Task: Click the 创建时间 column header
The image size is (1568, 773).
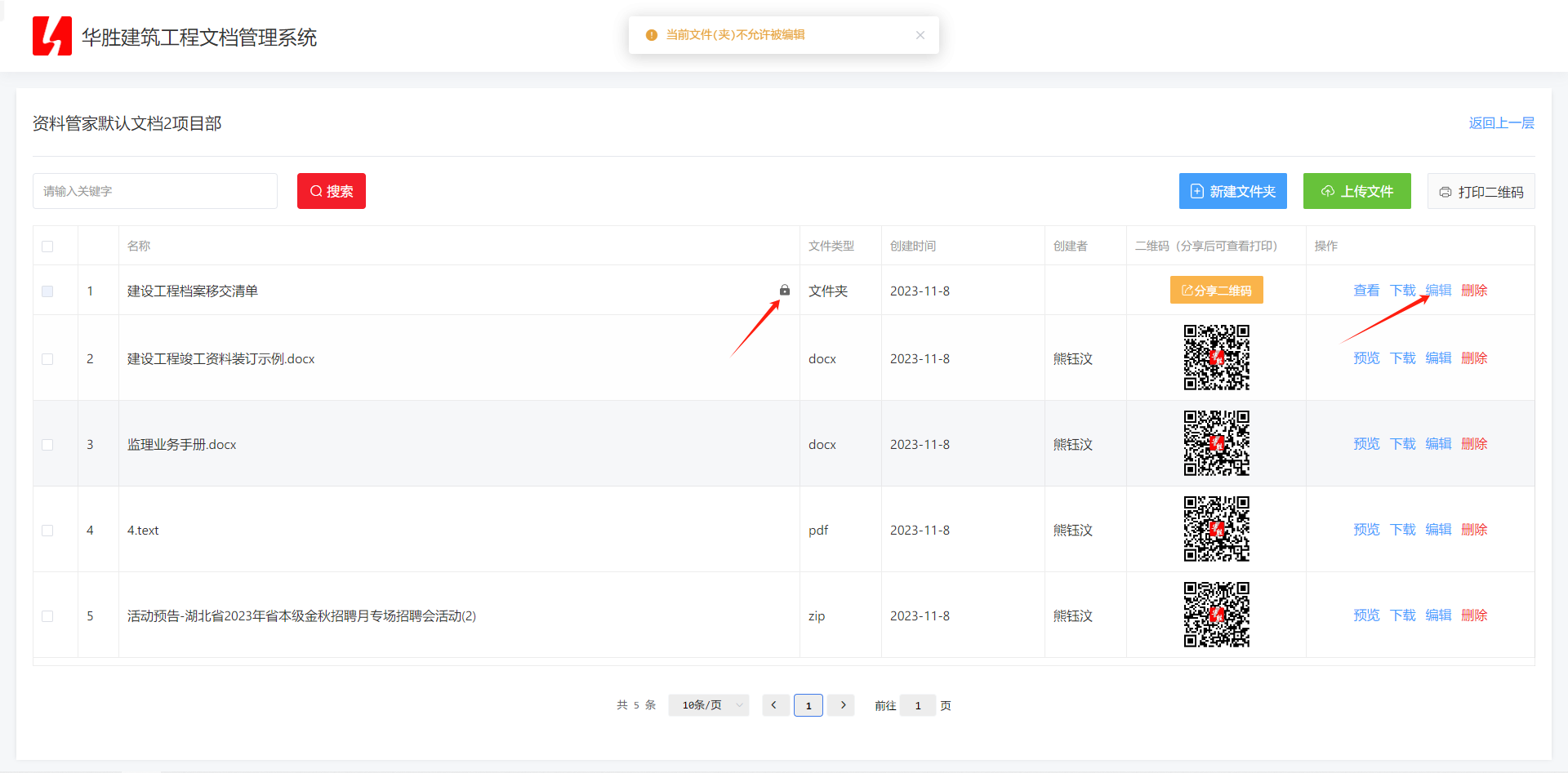Action: [913, 246]
